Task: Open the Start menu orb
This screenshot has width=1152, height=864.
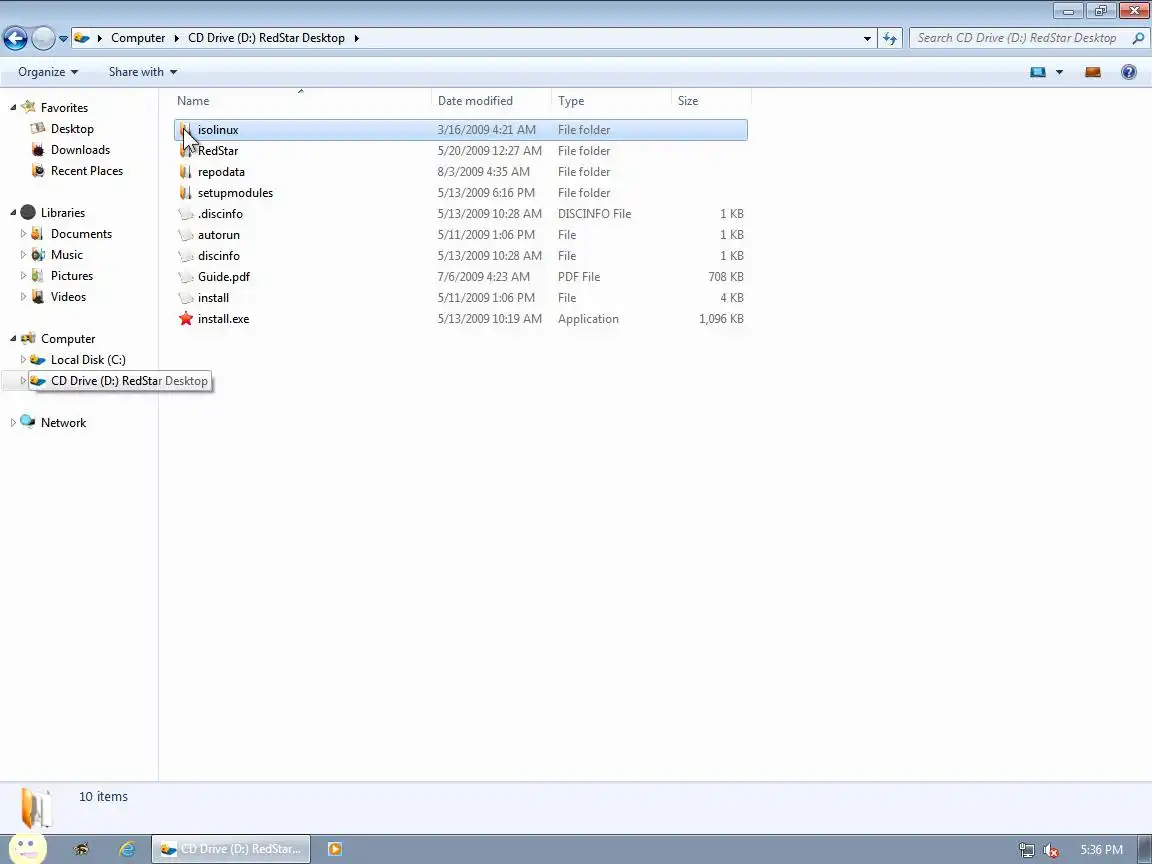Action: click(27, 849)
